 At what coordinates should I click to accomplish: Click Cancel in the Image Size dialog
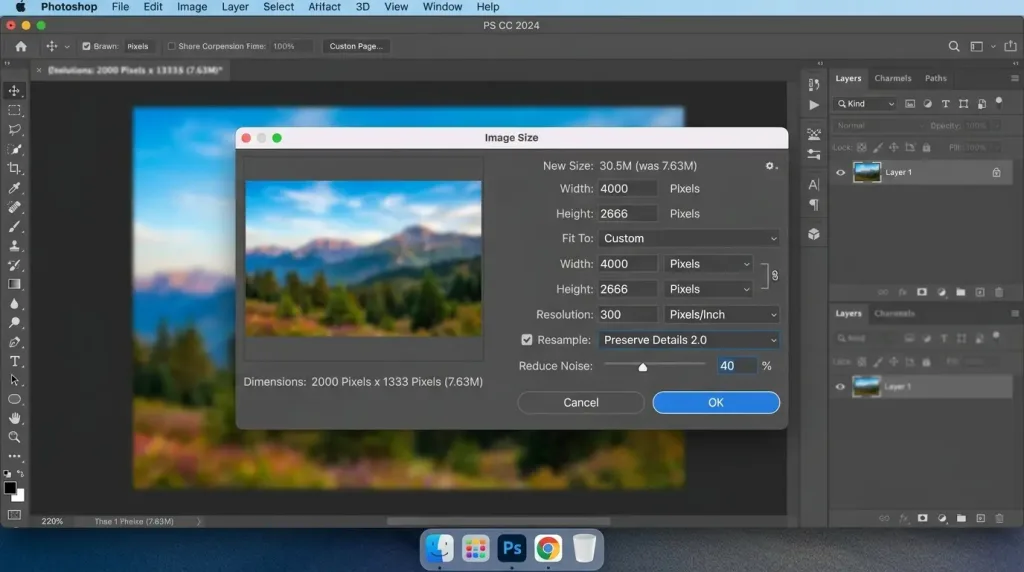pos(581,403)
